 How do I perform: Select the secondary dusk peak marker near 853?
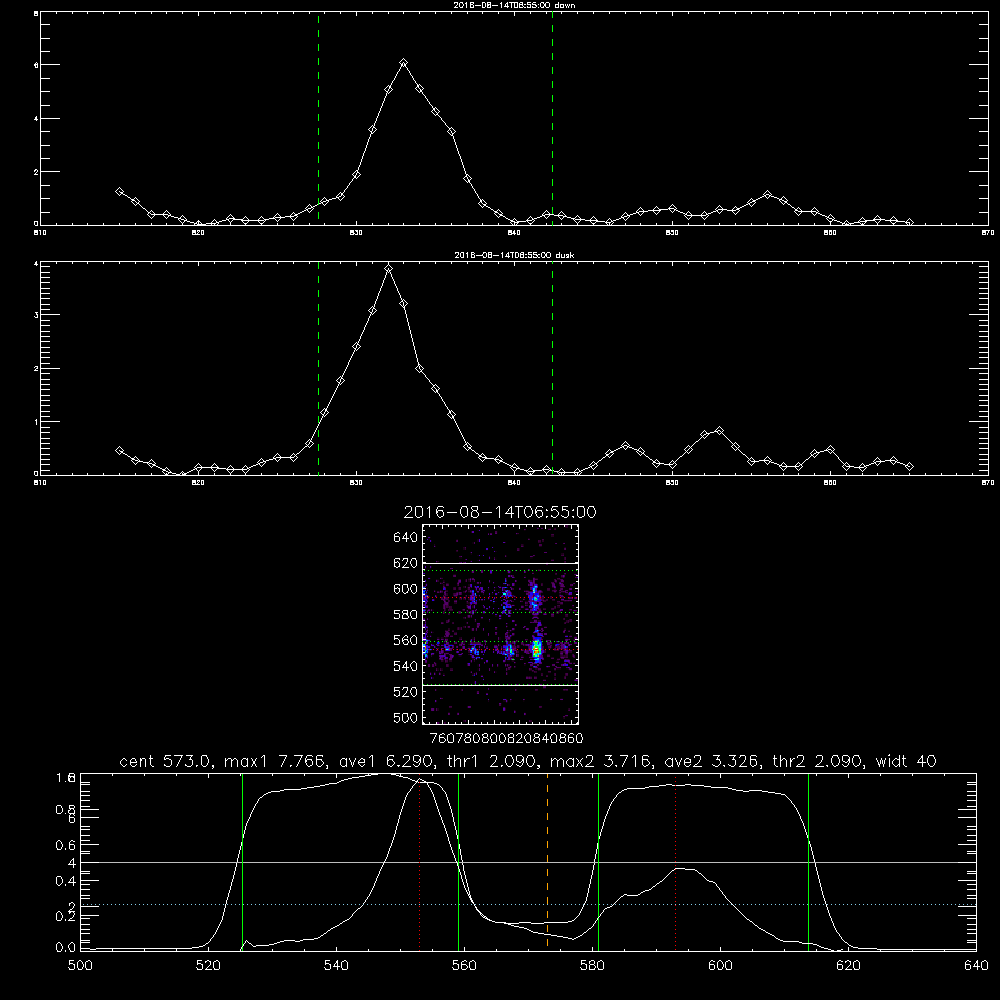click(x=719, y=430)
